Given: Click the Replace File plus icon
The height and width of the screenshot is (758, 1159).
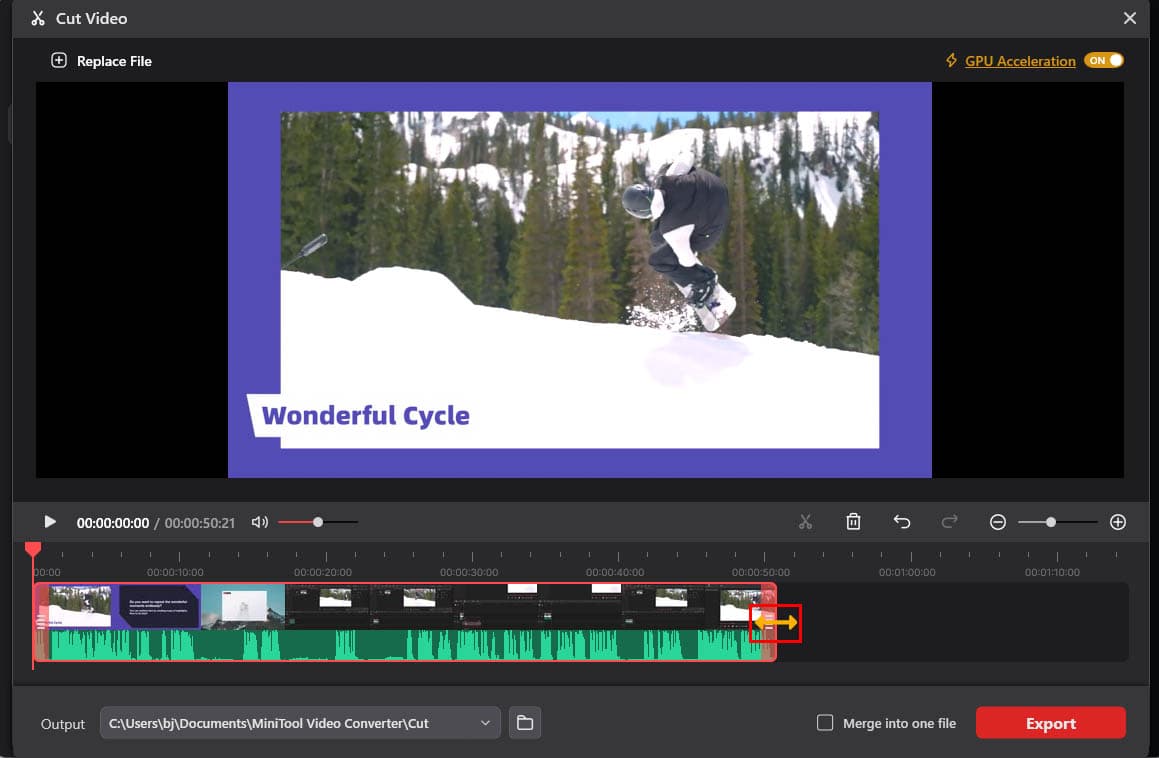Looking at the screenshot, I should pyautogui.click(x=58, y=61).
